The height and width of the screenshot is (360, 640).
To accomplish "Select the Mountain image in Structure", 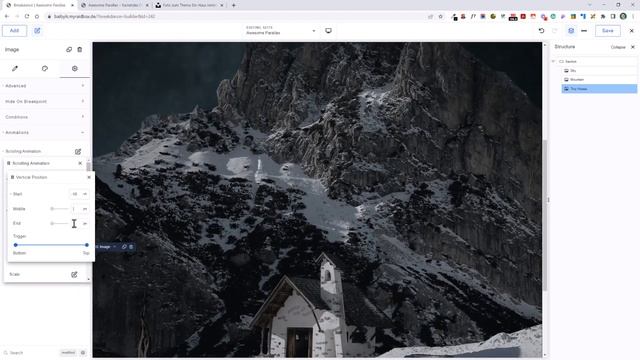I will [x=599, y=80].
